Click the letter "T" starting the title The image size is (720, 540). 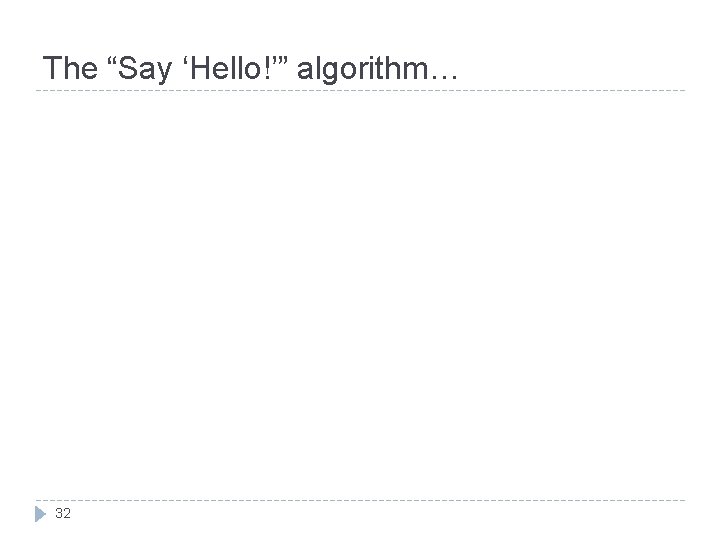pyautogui.click(x=51, y=68)
